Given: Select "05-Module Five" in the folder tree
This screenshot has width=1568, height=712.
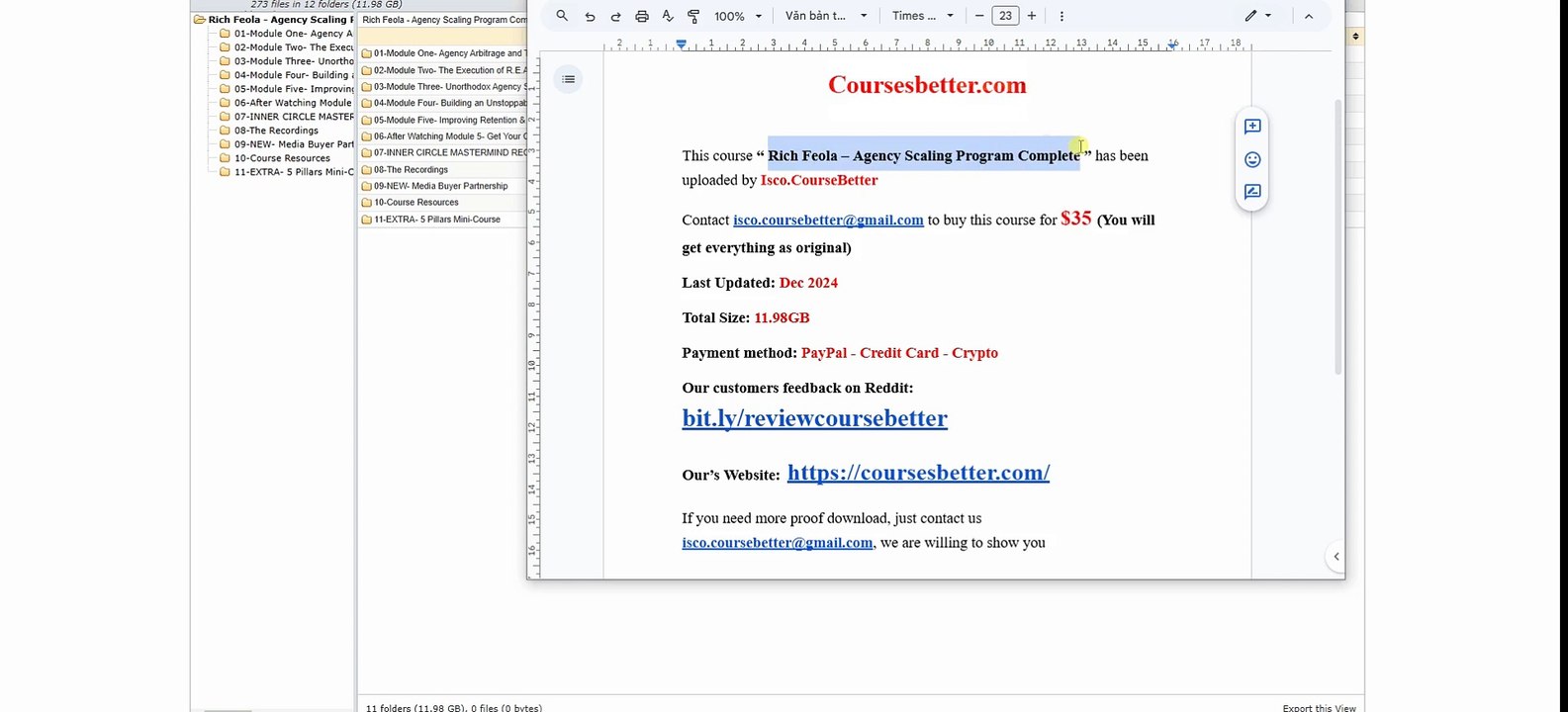Looking at the screenshot, I should [x=288, y=89].
